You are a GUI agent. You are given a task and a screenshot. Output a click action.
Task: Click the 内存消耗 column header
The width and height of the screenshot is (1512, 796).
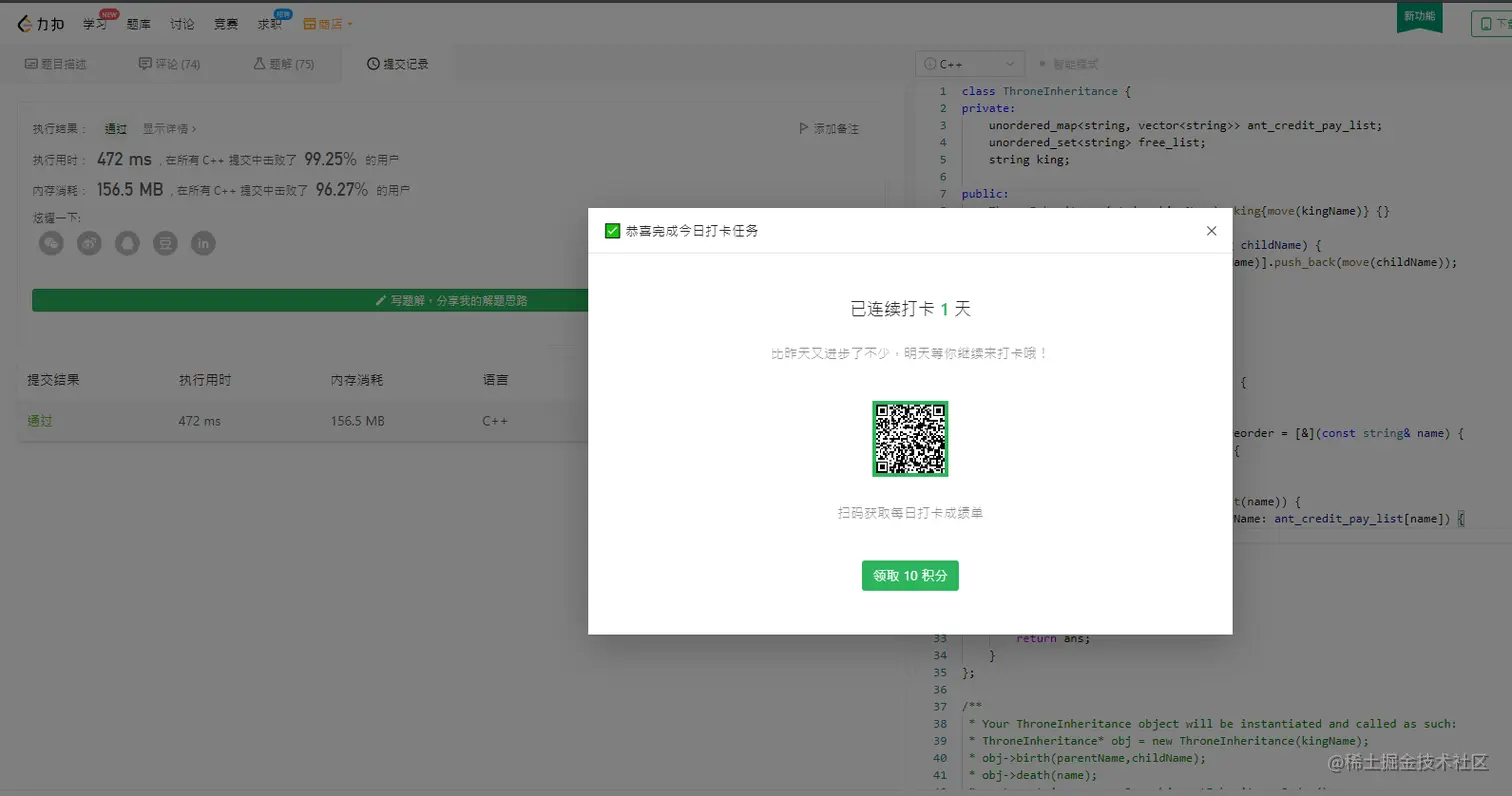tap(357, 380)
